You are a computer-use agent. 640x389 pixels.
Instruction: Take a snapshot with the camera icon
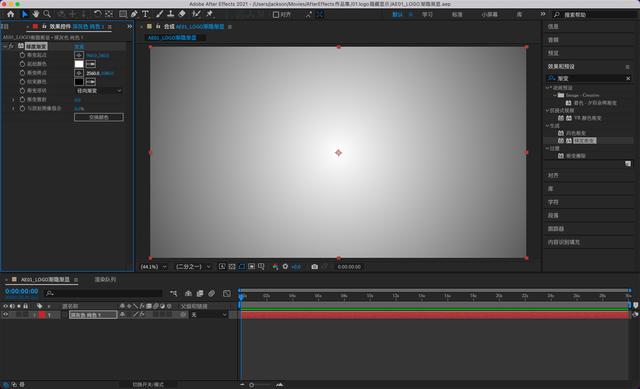tap(314, 267)
